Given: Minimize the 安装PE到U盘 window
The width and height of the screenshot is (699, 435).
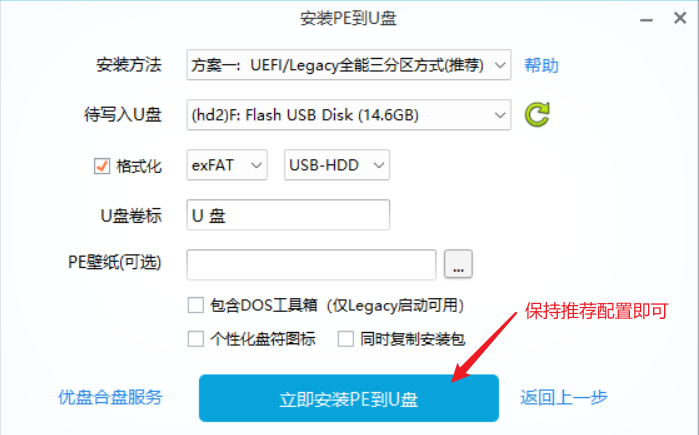Looking at the screenshot, I should pyautogui.click(x=646, y=20).
